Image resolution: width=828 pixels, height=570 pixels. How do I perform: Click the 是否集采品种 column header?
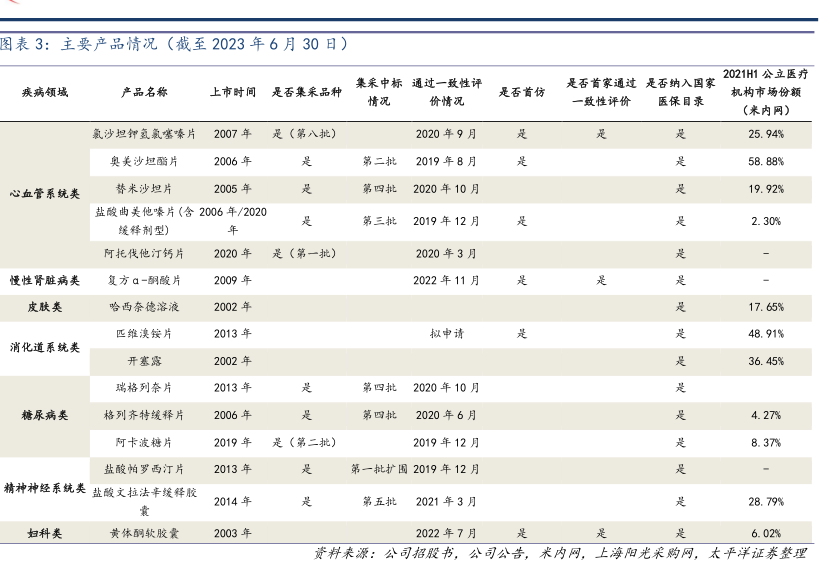click(x=307, y=92)
